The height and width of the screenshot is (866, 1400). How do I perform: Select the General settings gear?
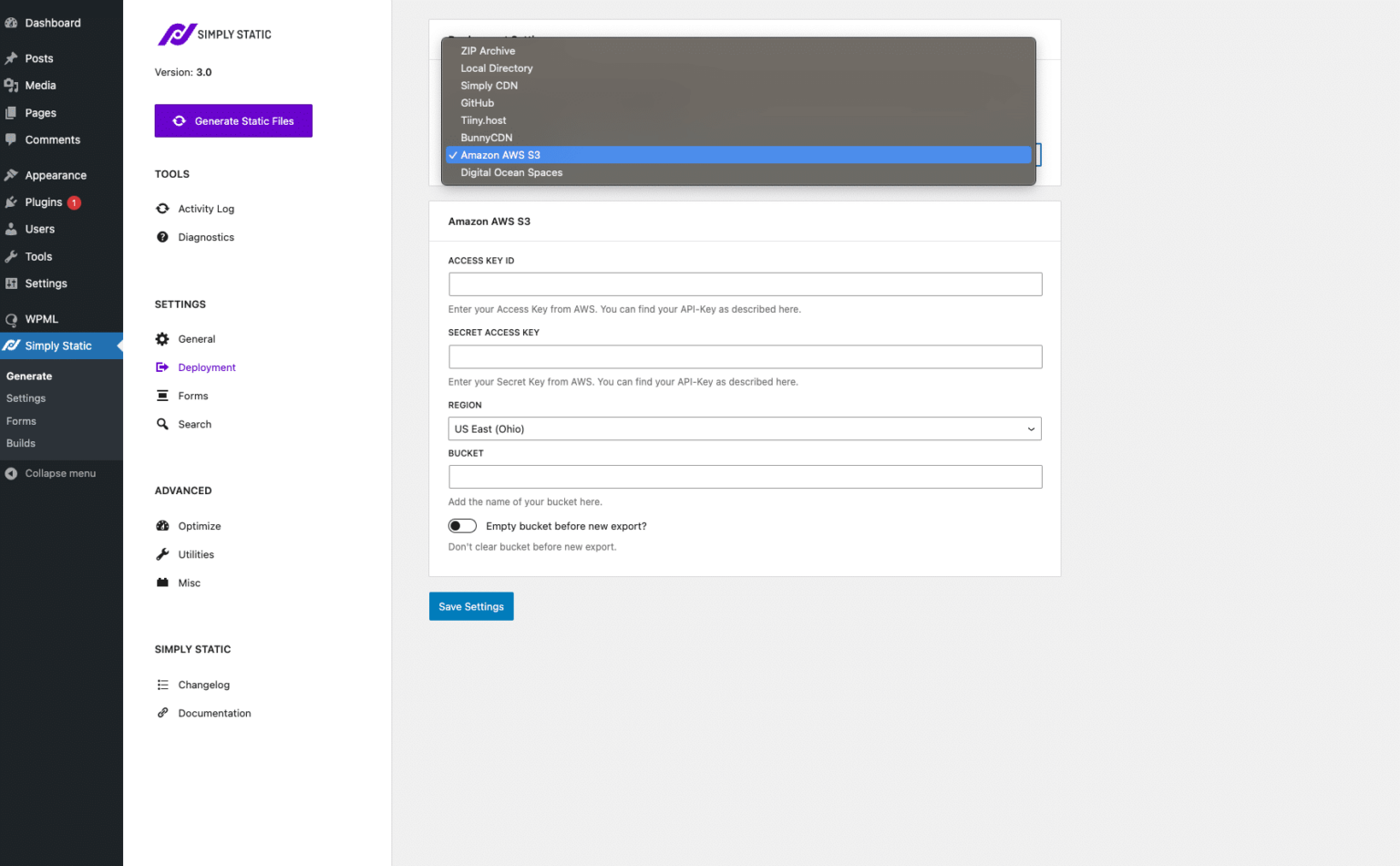[197, 338]
